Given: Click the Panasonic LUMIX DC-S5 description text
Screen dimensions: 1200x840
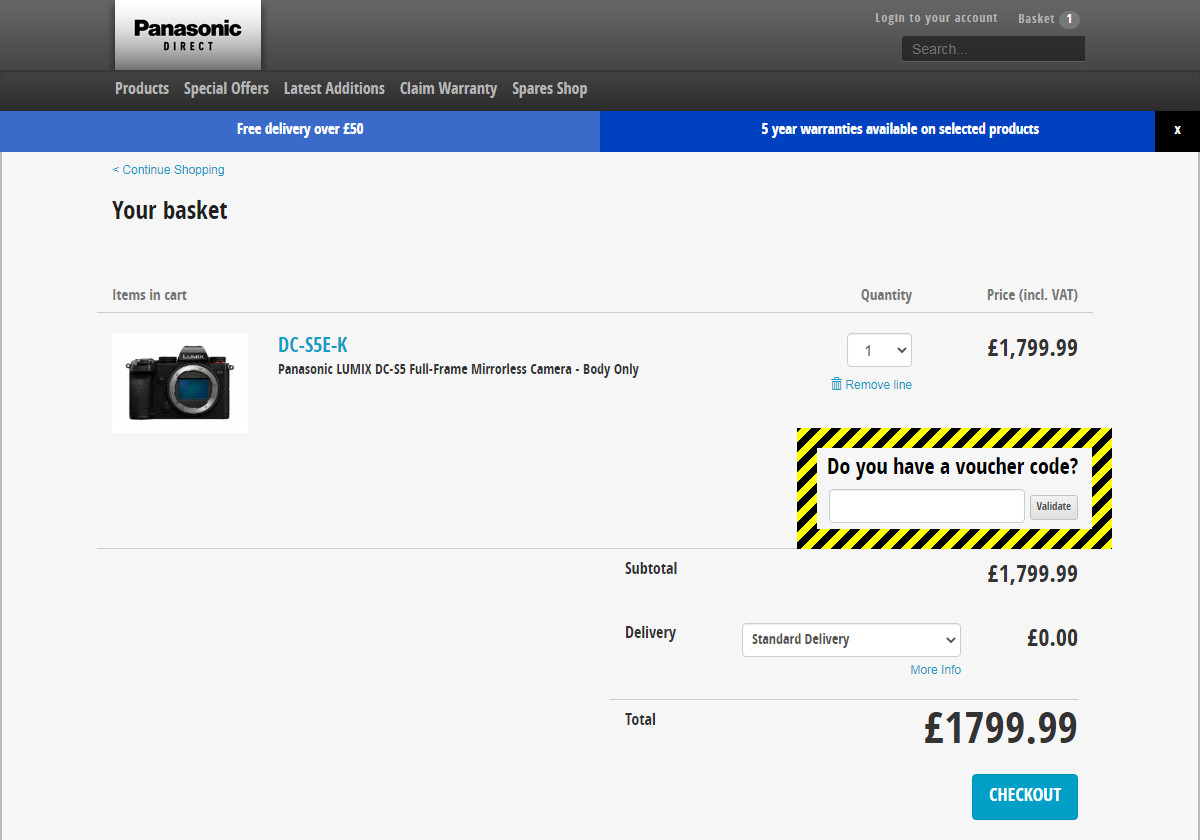Looking at the screenshot, I should click(458, 370).
